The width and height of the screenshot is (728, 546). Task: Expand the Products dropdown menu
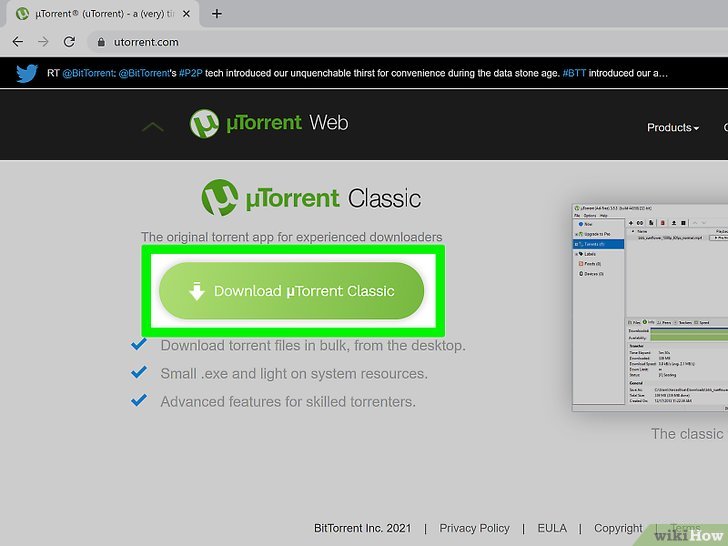673,128
